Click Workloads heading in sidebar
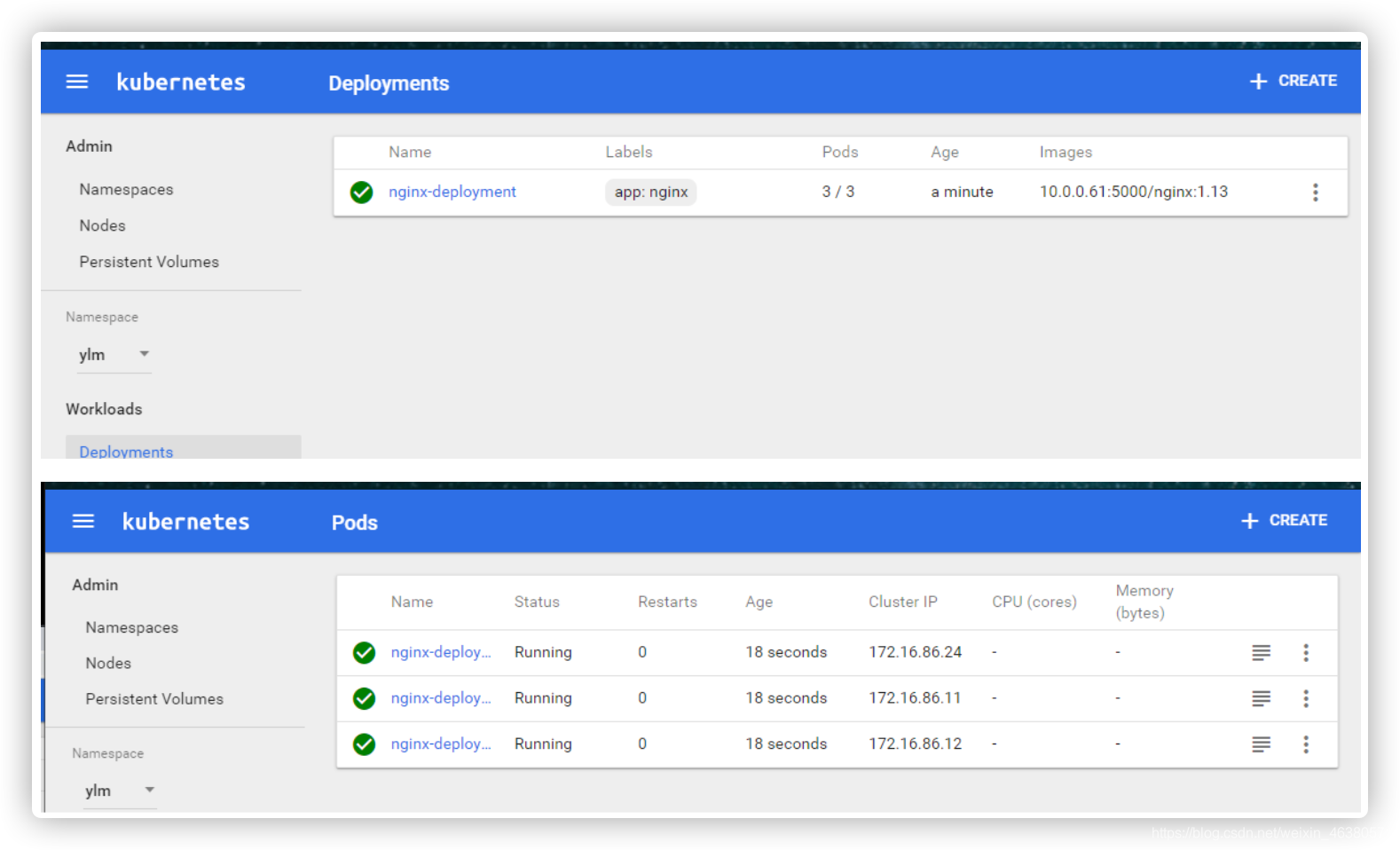 pyautogui.click(x=104, y=409)
